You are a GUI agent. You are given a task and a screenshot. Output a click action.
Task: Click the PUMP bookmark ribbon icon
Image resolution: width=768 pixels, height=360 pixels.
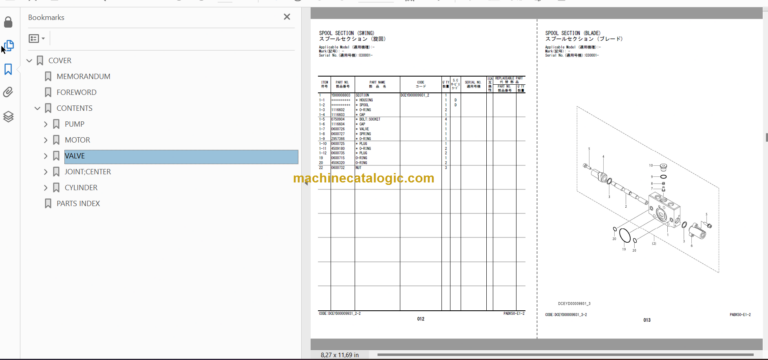click(x=56, y=124)
